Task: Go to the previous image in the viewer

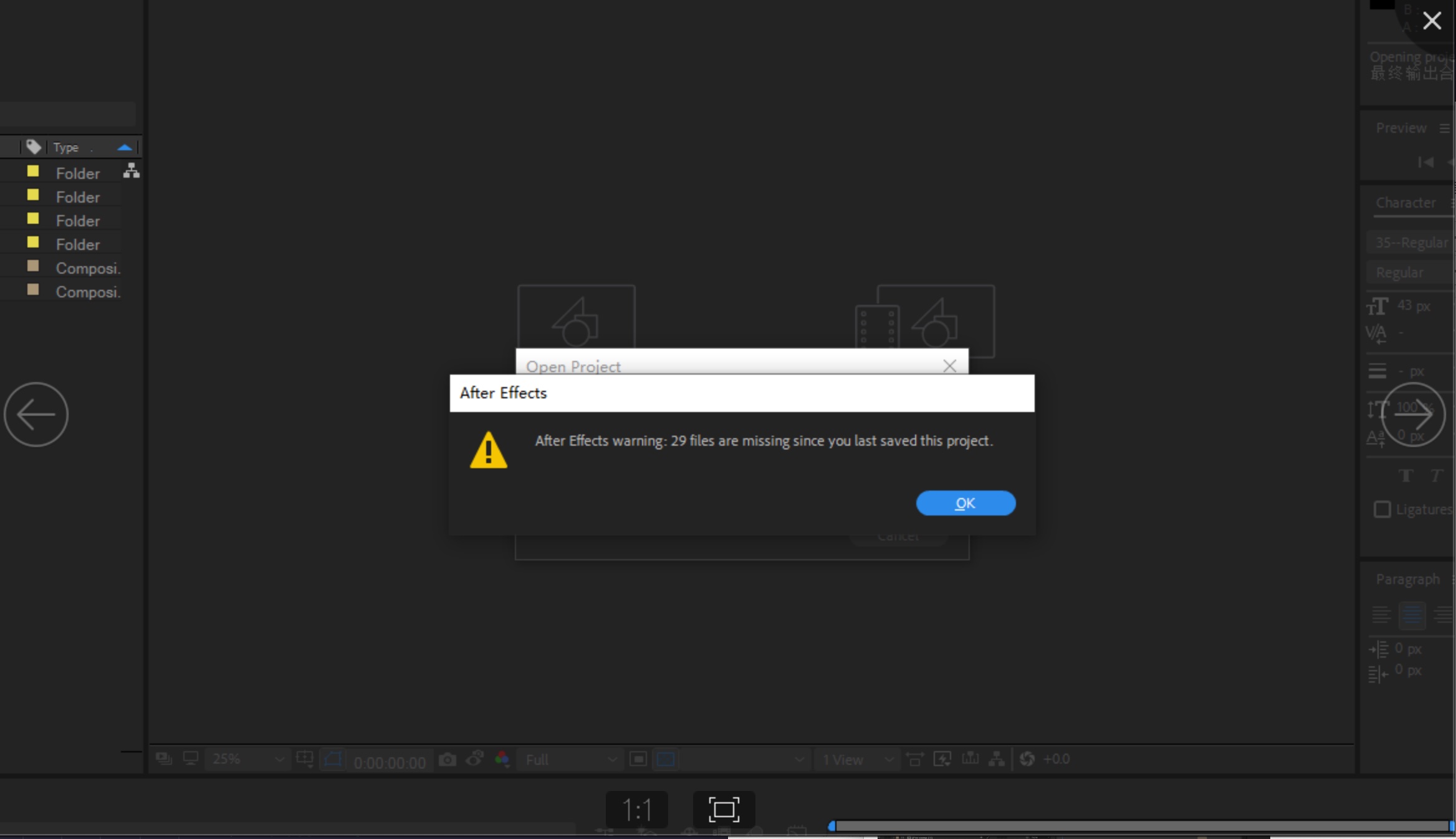Action: (36, 415)
